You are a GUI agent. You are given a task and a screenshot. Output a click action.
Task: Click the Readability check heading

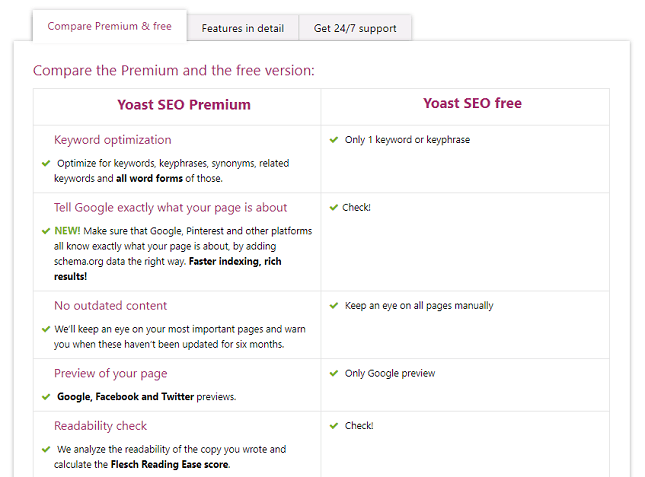click(100, 426)
